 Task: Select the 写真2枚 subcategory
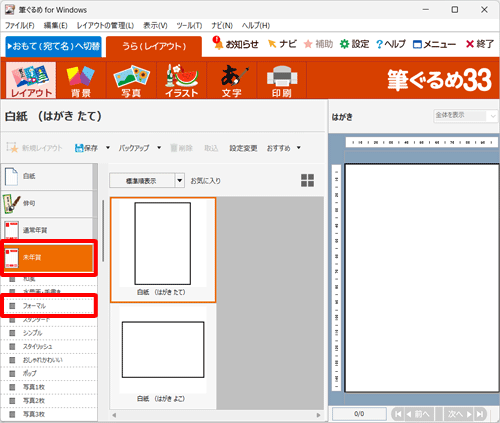pyautogui.click(x=49, y=400)
